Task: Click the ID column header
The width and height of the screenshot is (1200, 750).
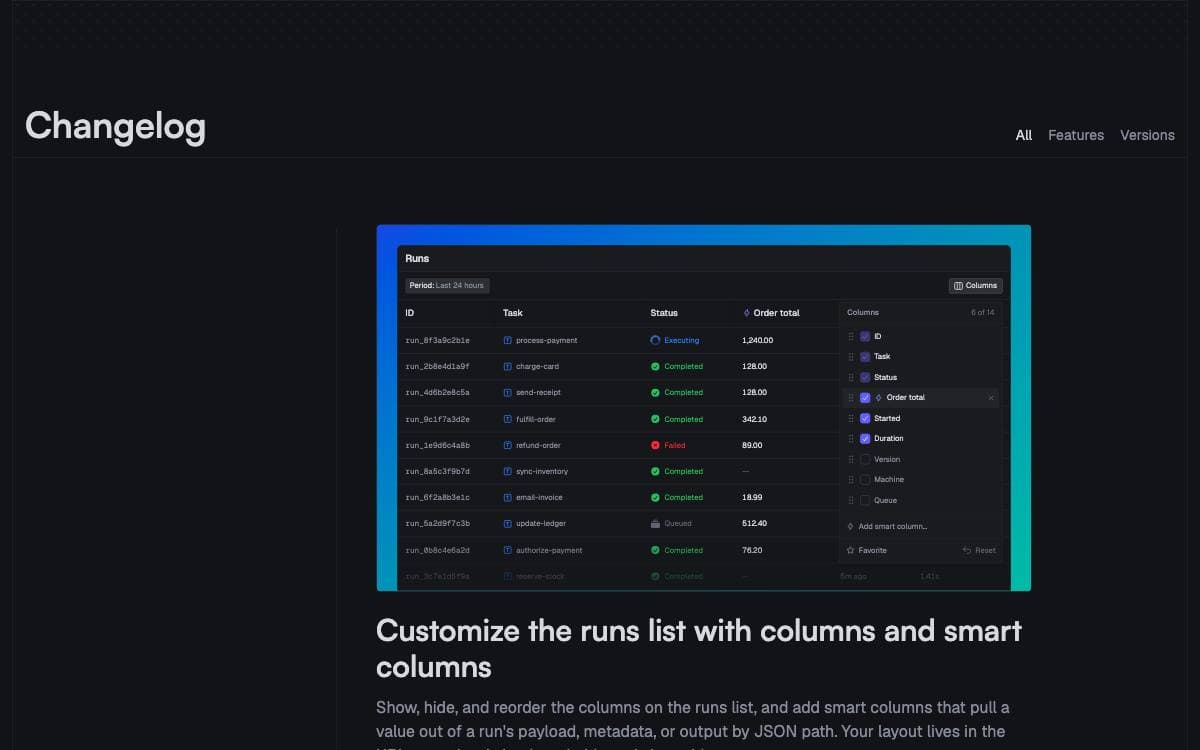Action: (x=409, y=313)
